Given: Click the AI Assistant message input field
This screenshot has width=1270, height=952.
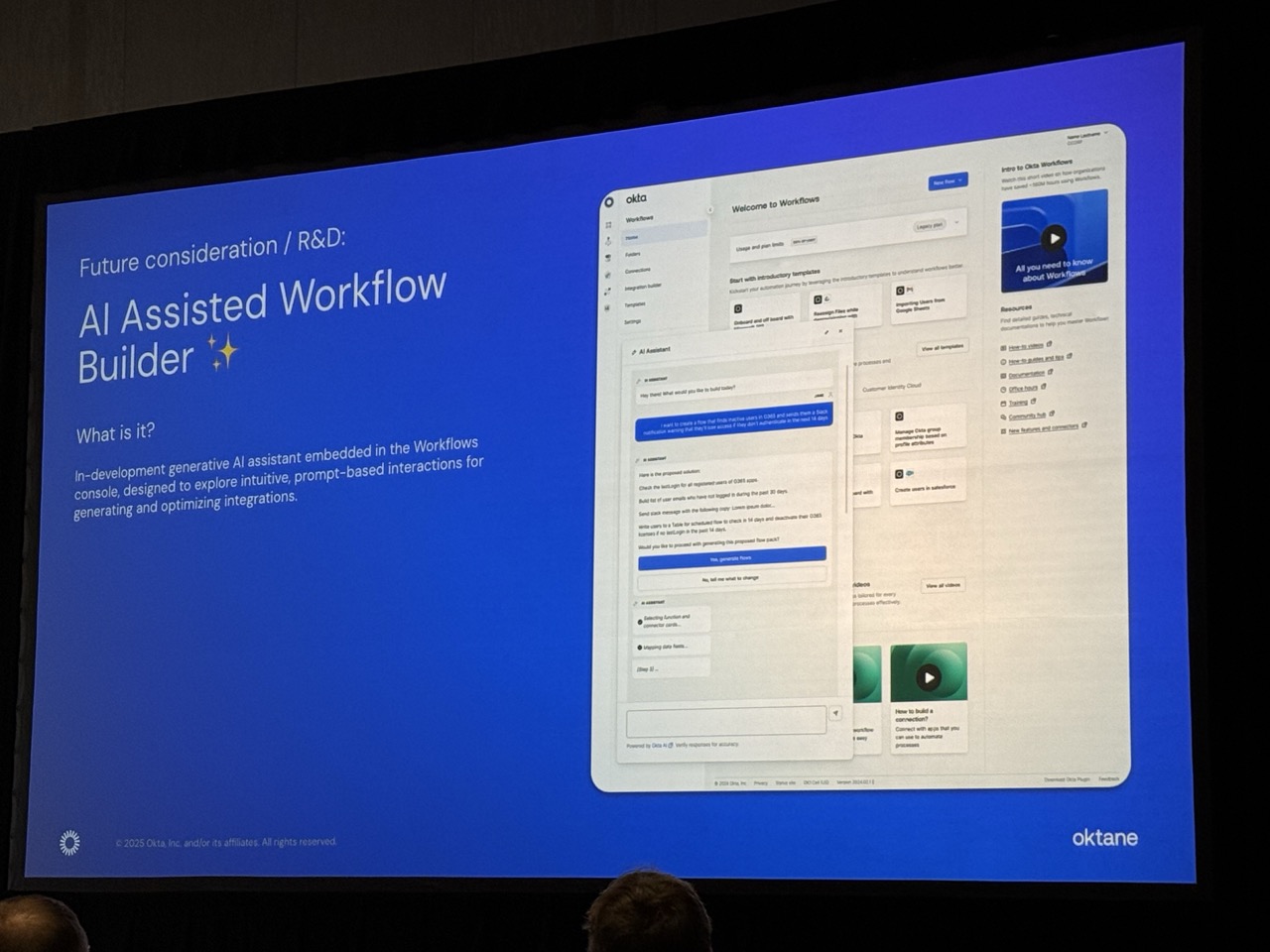Looking at the screenshot, I should pyautogui.click(x=726, y=720).
